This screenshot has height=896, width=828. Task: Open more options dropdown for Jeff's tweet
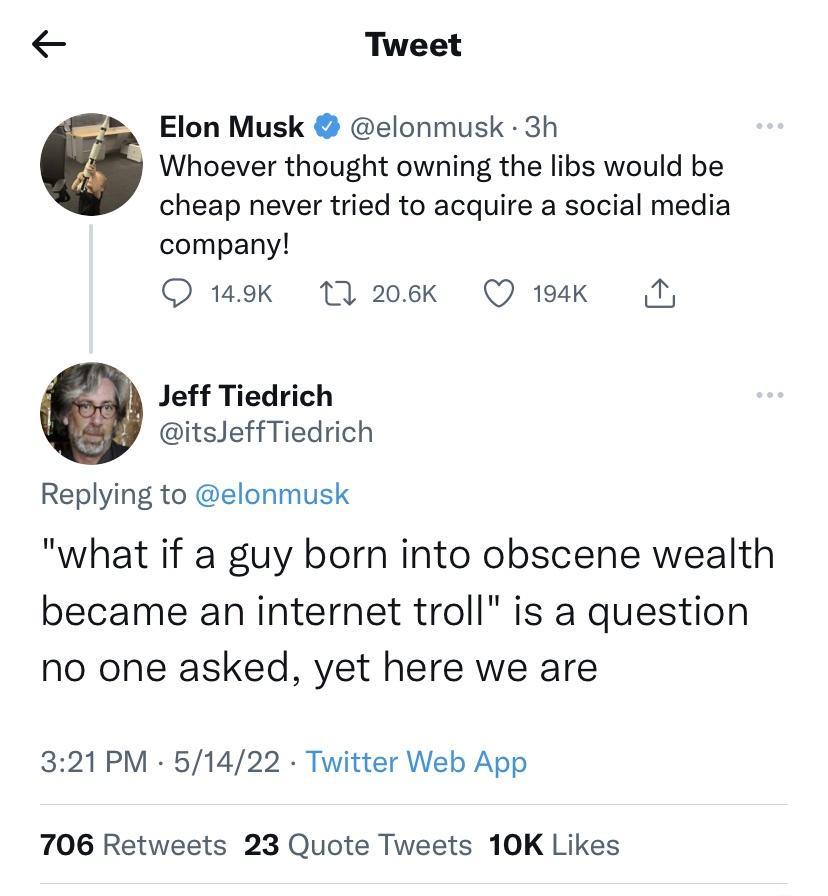pyautogui.click(x=768, y=394)
